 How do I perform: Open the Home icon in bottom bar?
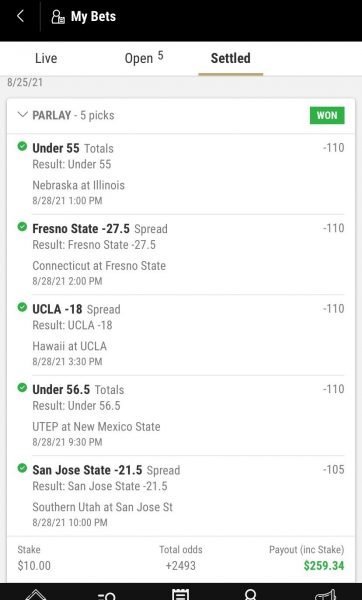(36, 595)
